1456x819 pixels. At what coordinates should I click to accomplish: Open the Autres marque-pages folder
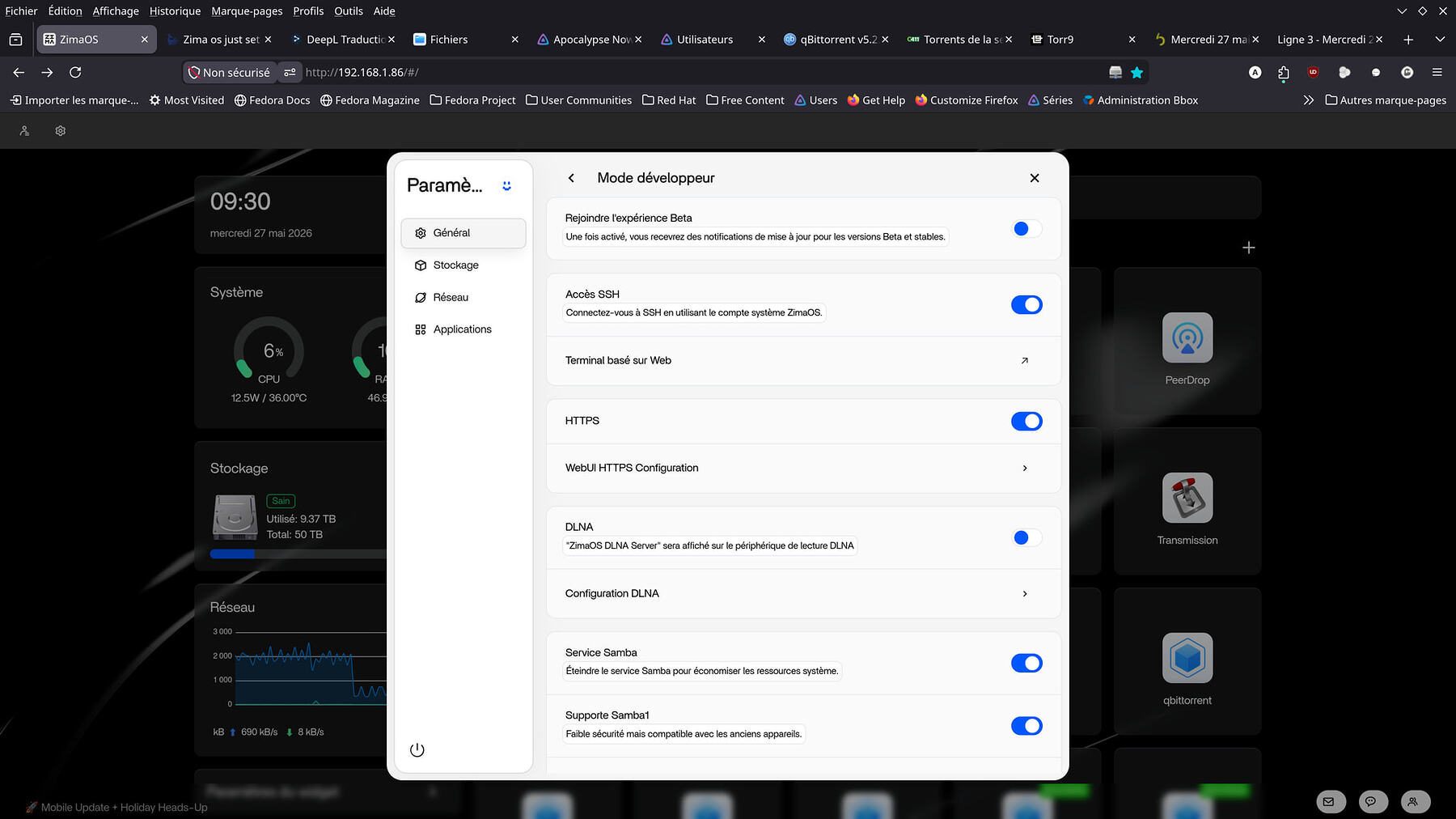click(x=1386, y=100)
